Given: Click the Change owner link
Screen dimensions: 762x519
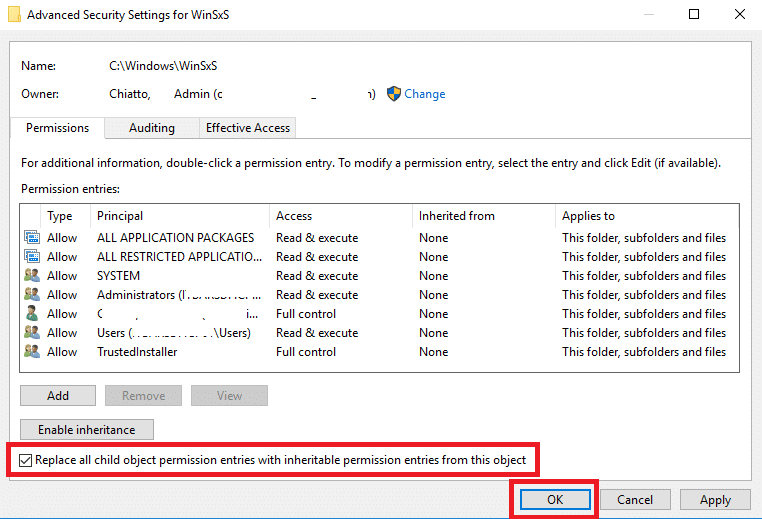Looking at the screenshot, I should point(425,94).
